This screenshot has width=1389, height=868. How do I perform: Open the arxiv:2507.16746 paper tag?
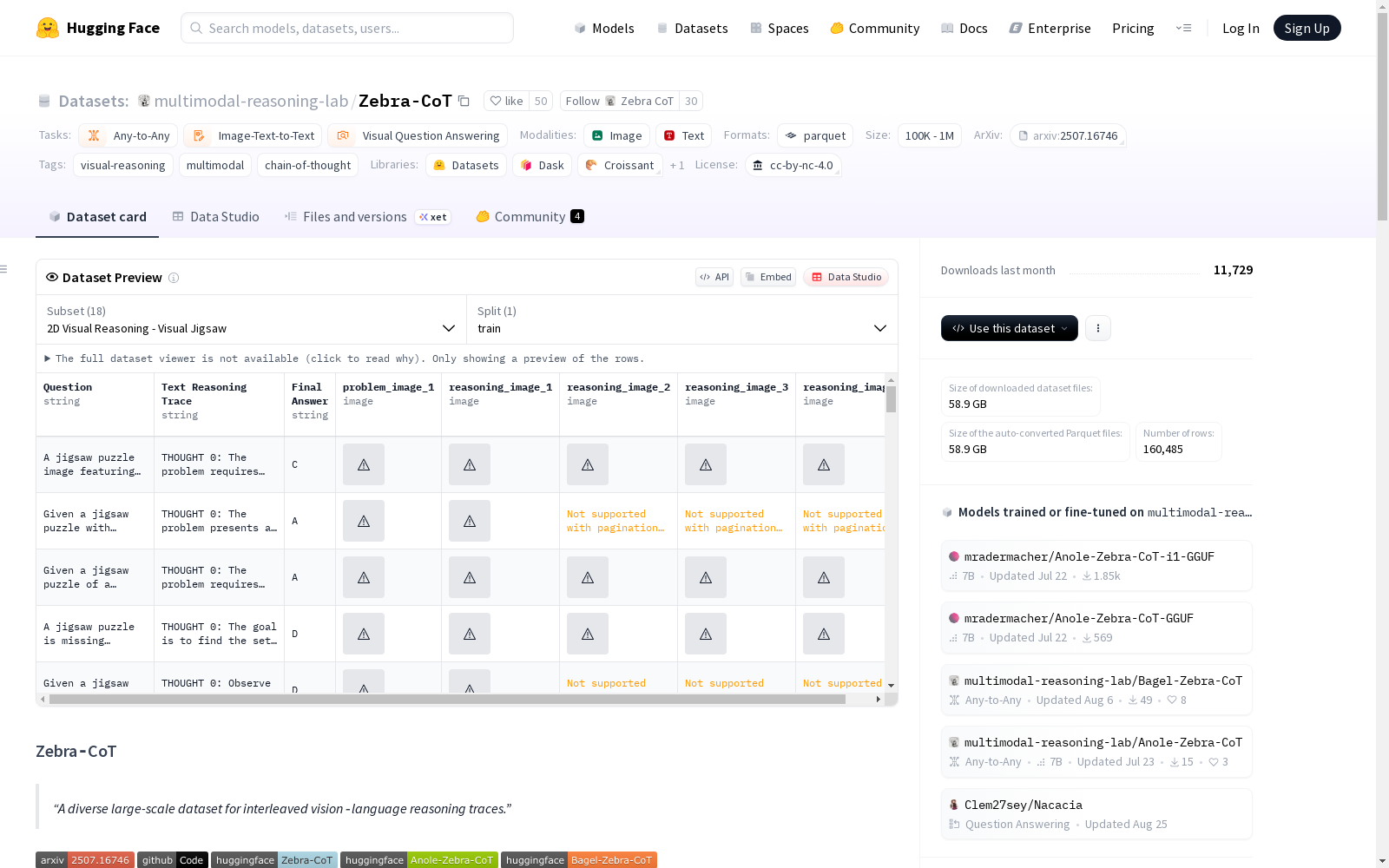tap(1068, 135)
